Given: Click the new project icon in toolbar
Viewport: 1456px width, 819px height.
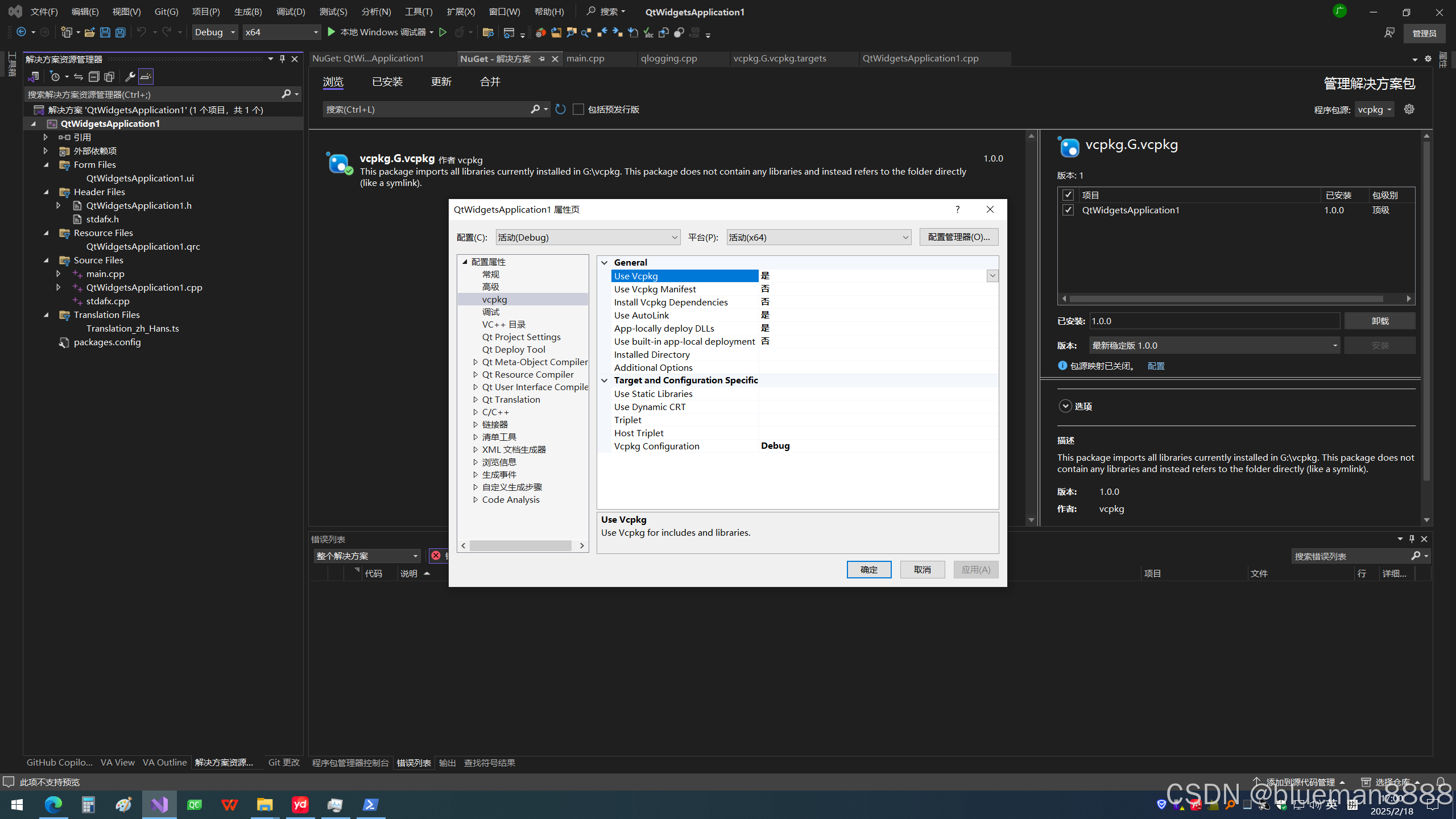Looking at the screenshot, I should coord(67,32).
